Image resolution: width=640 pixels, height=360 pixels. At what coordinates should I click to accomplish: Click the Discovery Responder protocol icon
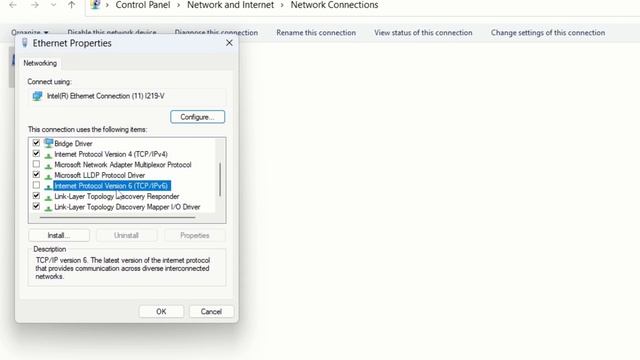48,197
